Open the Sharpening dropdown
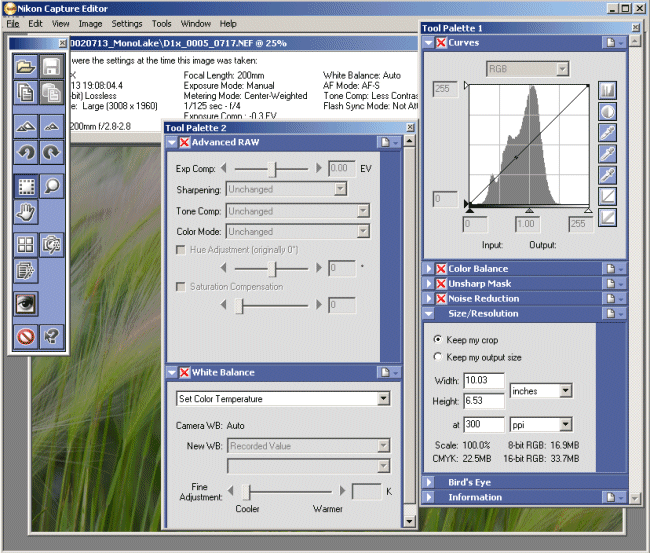This screenshot has height=553, width=650. tap(286, 189)
